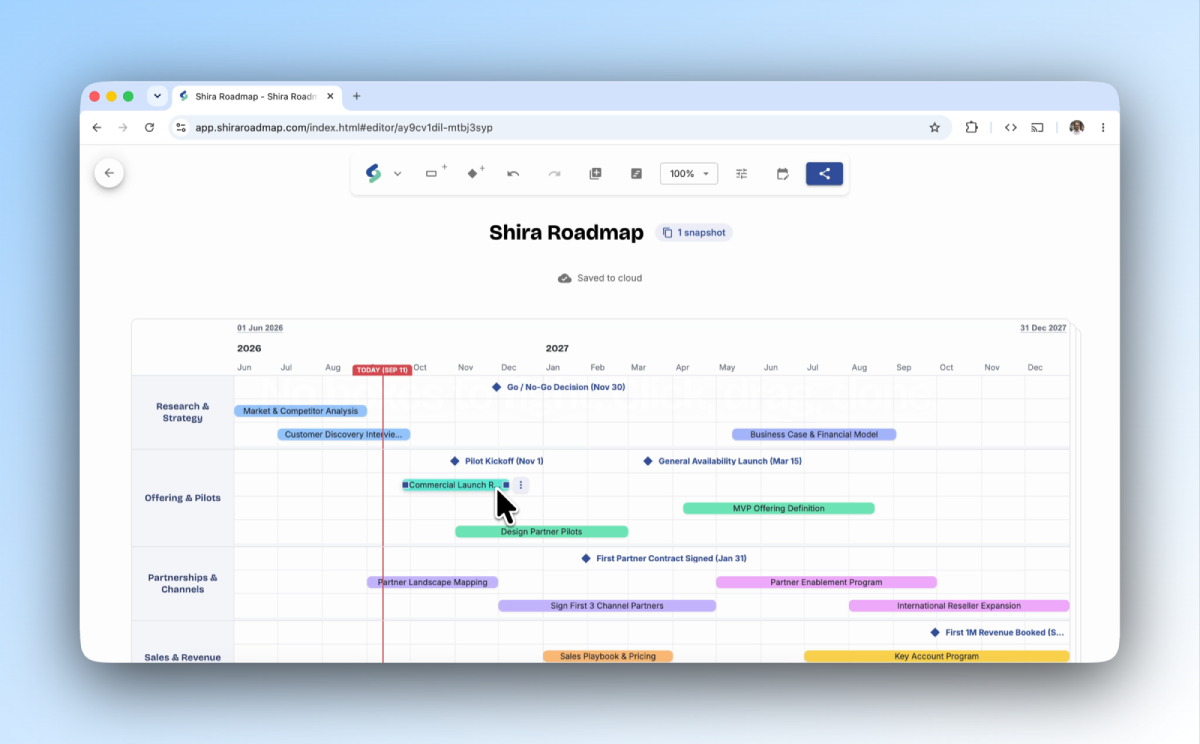
Task: Select the Sign First 3 Channel Partners bar
Action: point(607,606)
